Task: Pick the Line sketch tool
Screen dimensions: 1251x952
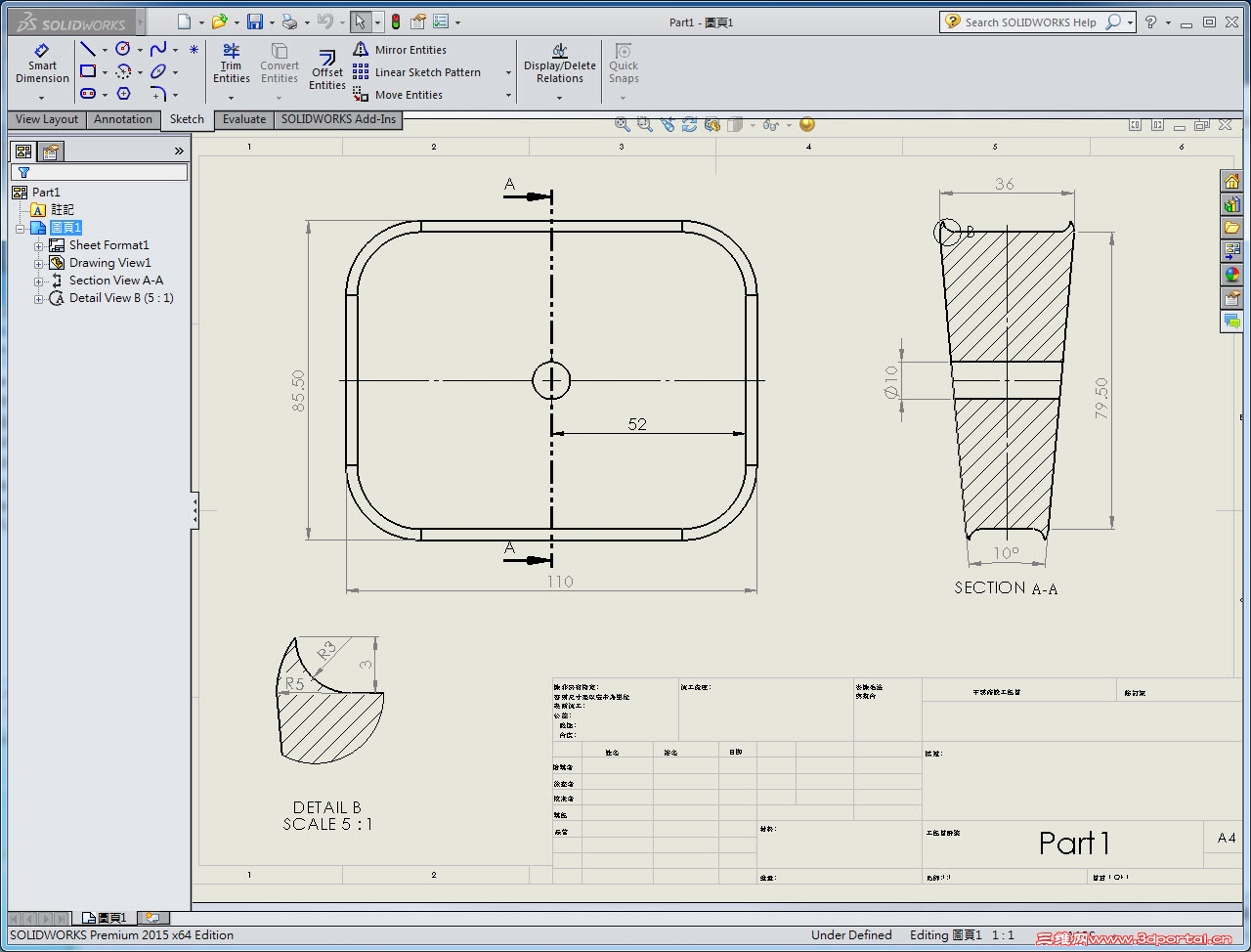Action: (x=88, y=49)
